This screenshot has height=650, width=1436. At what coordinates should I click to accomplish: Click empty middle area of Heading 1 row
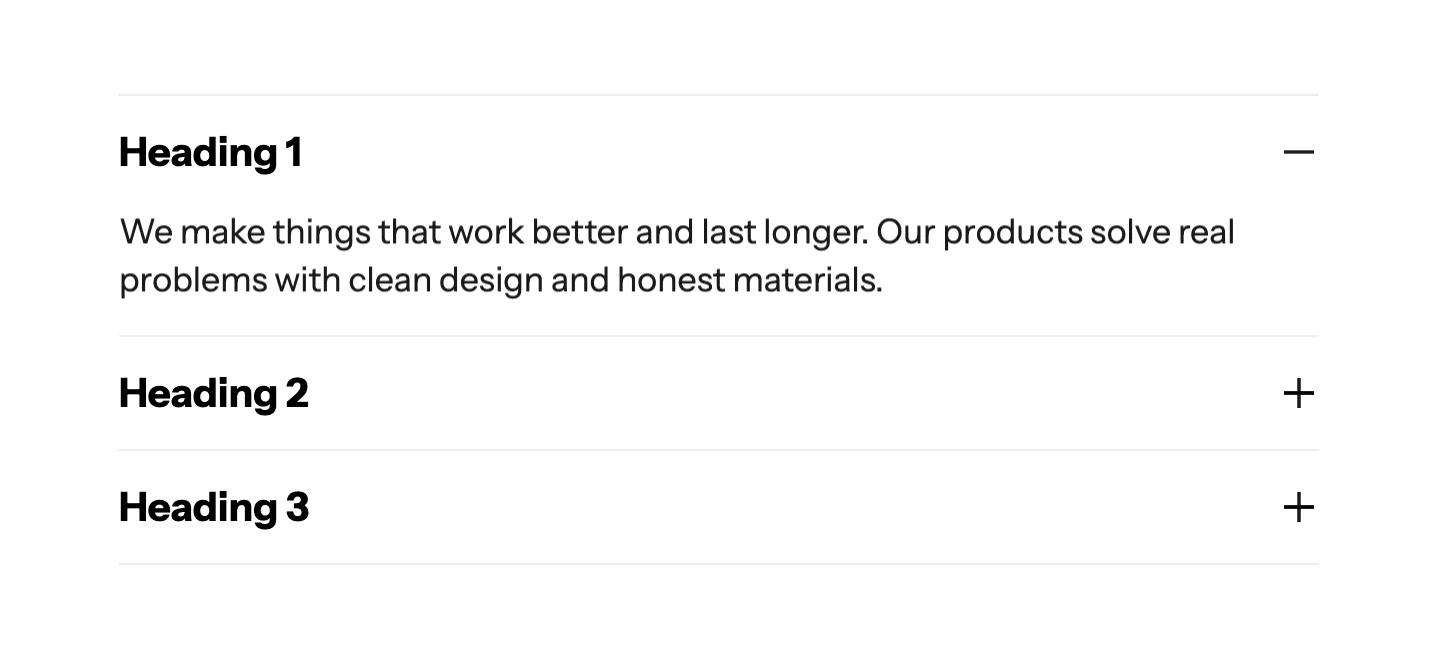pyautogui.click(x=750, y=152)
